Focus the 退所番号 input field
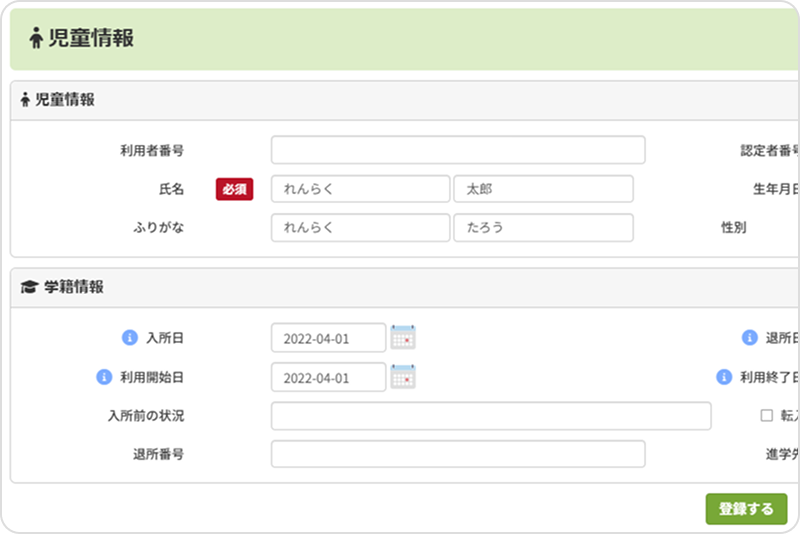This screenshot has width=800, height=534. pyautogui.click(x=457, y=454)
